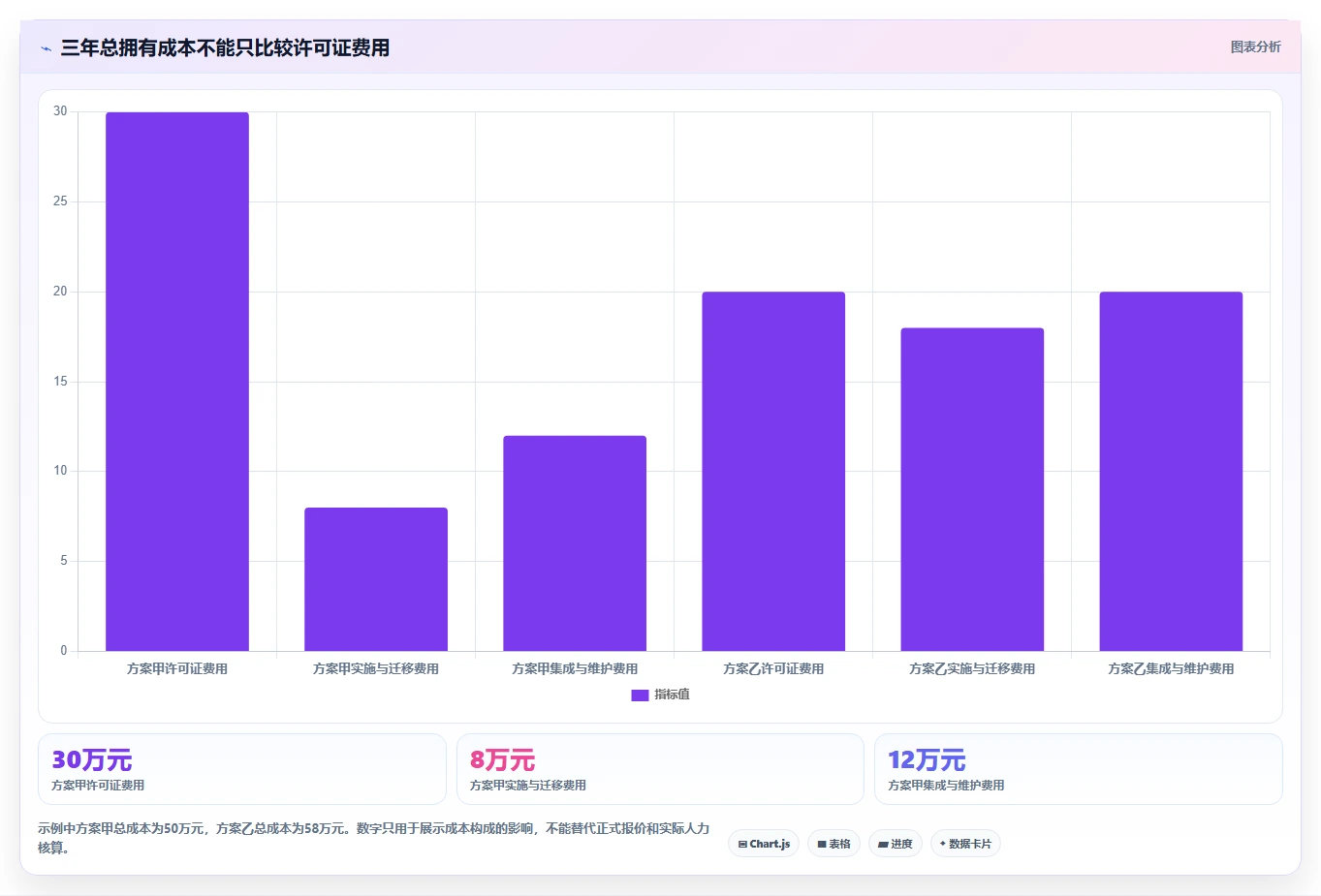
Task: Click x-axis label 方案乙实施与迁移费用
Action: click(972, 668)
